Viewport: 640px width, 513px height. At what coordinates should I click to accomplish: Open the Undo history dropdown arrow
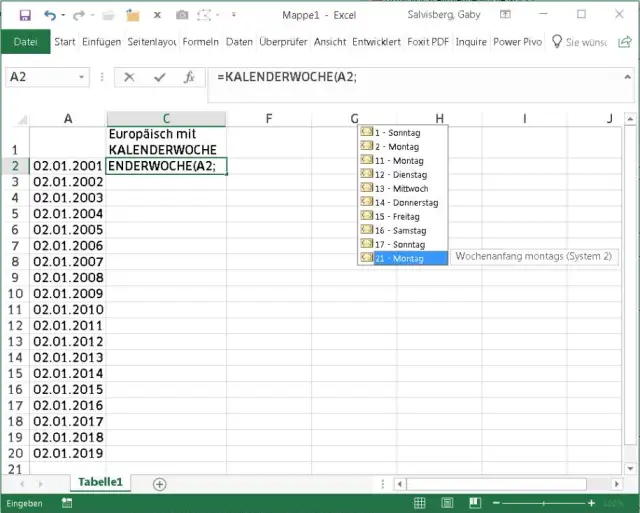click(x=65, y=15)
